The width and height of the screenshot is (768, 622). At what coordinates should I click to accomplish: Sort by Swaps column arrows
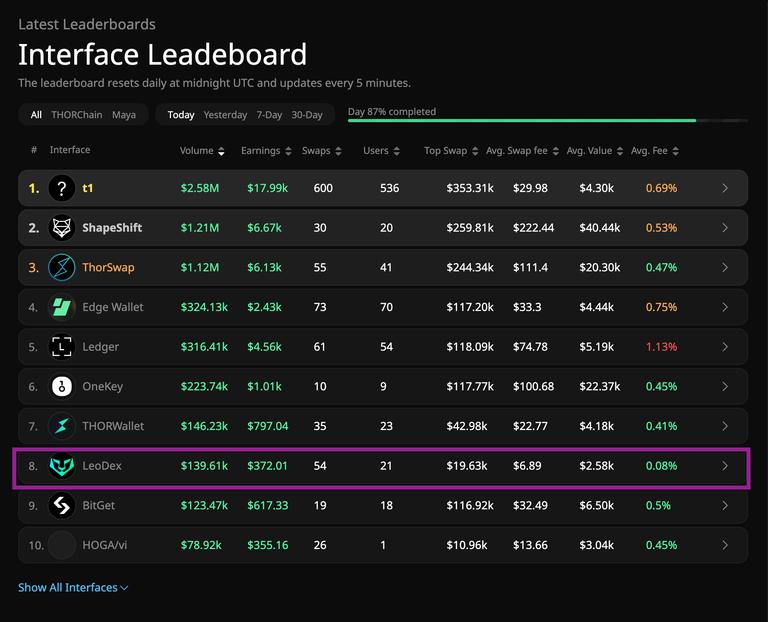[x=338, y=151]
